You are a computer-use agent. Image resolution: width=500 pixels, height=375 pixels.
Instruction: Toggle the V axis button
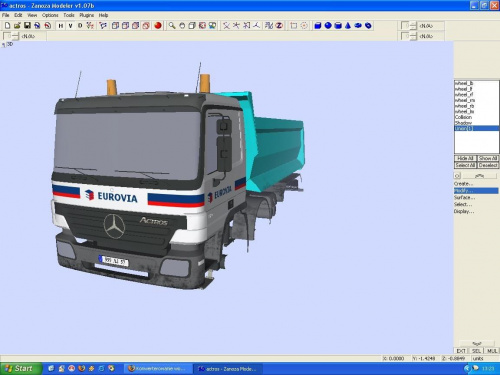pyautogui.click(x=70, y=26)
